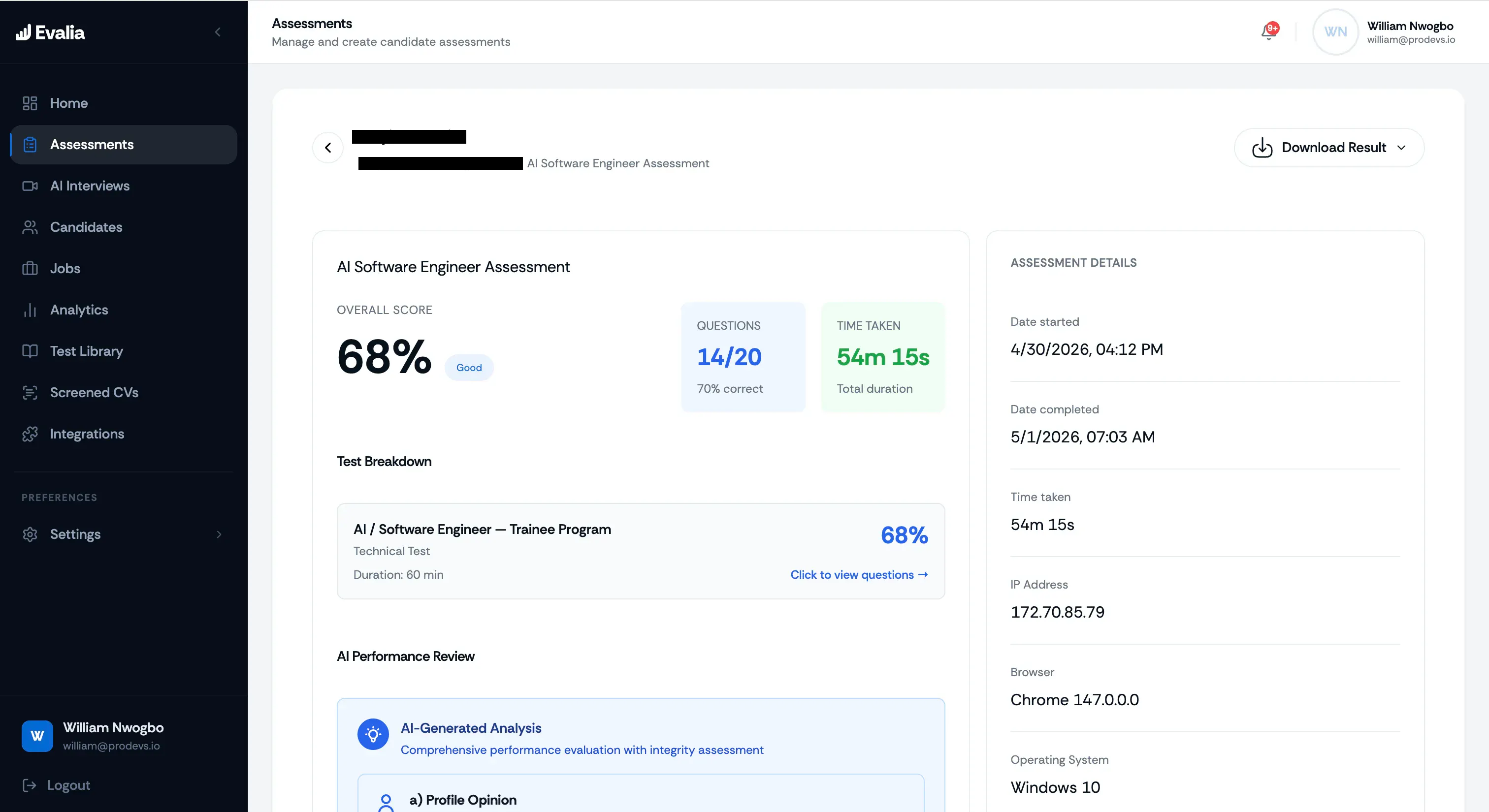Open AI Interviews section
Viewport: 1489px width, 812px height.
124,186
